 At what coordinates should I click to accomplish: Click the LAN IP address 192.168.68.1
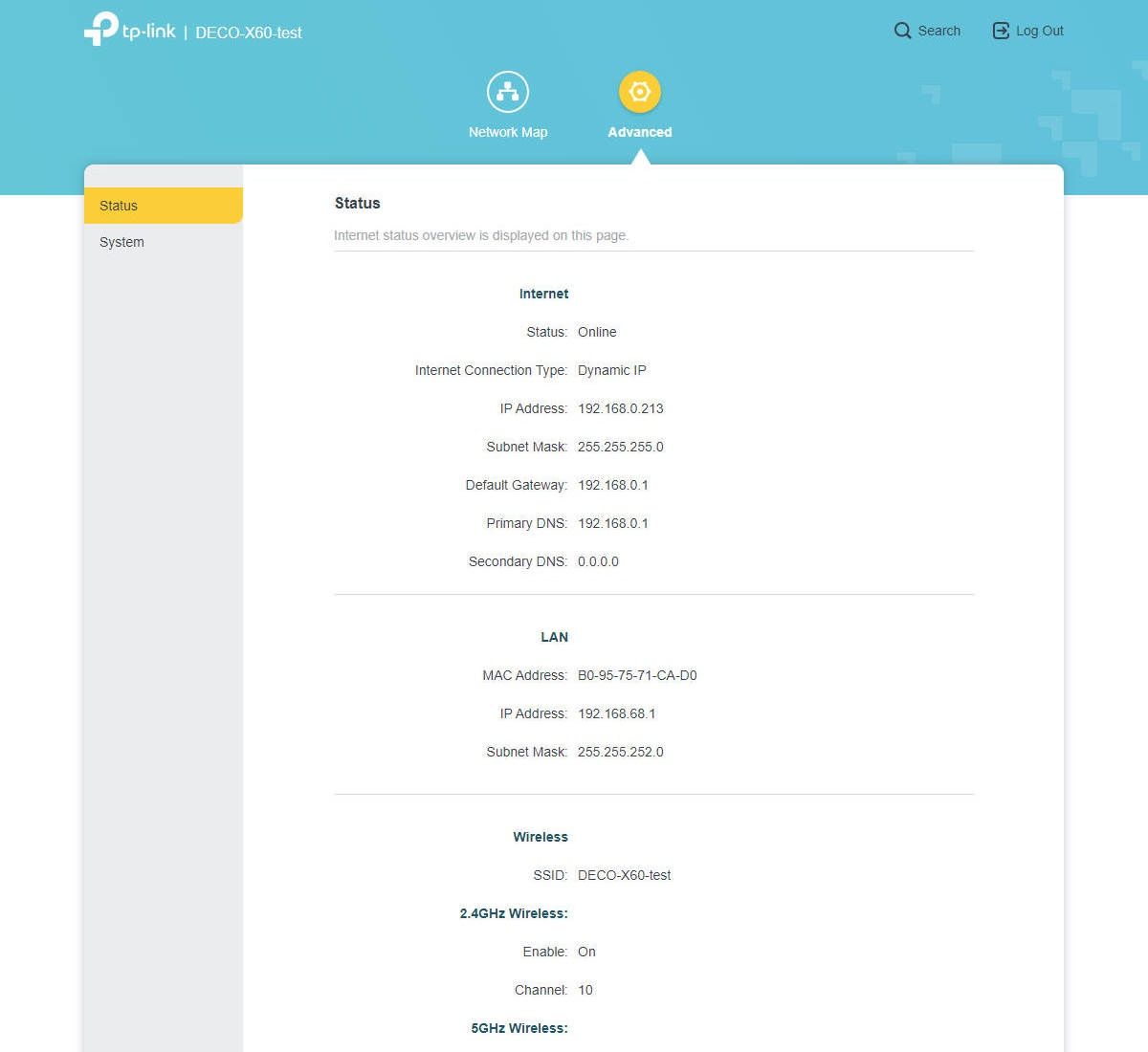tap(617, 713)
